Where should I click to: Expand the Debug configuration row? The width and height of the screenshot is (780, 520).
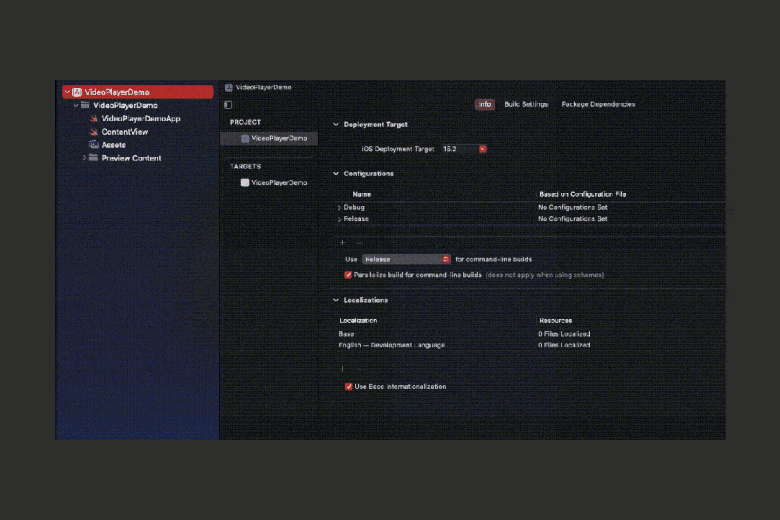point(339,208)
